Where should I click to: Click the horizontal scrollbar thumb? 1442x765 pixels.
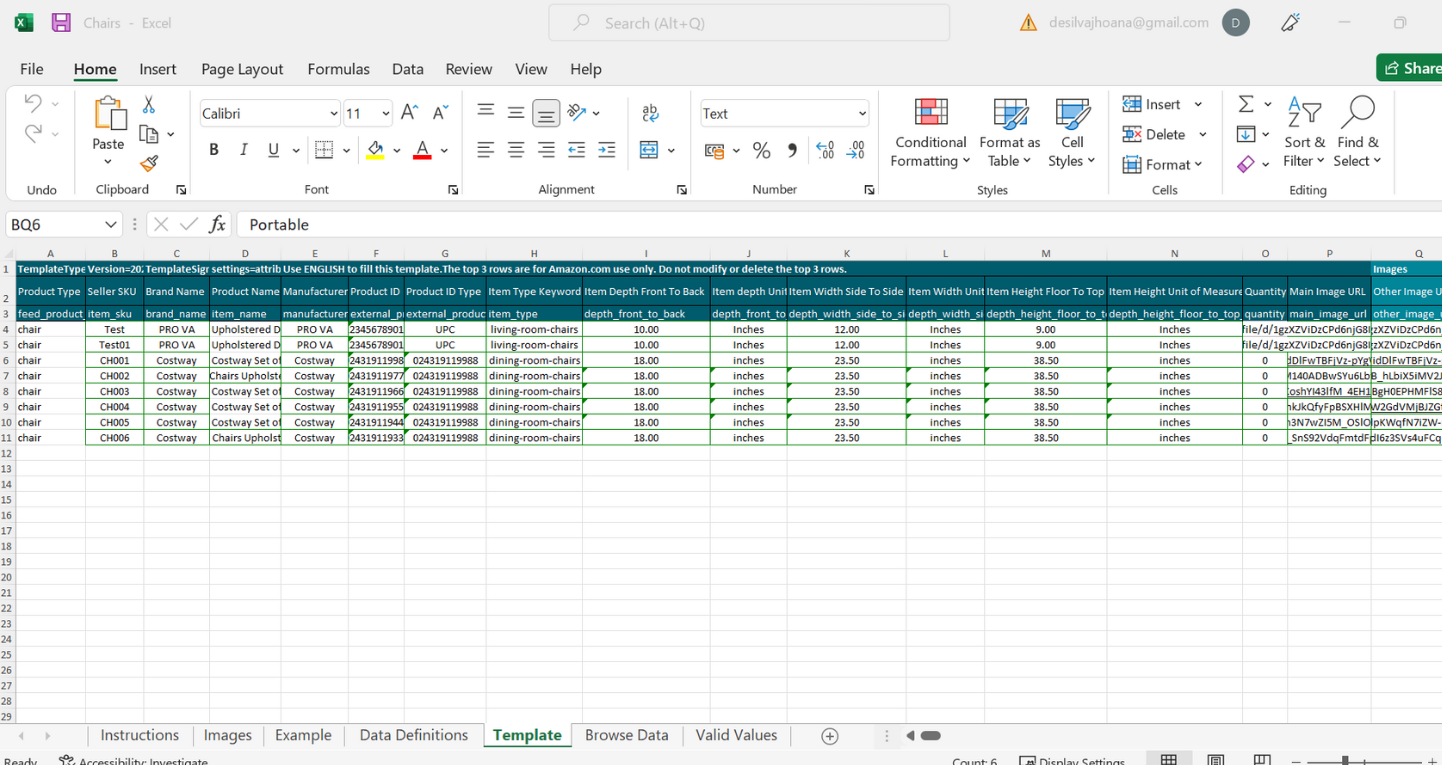[x=931, y=736]
